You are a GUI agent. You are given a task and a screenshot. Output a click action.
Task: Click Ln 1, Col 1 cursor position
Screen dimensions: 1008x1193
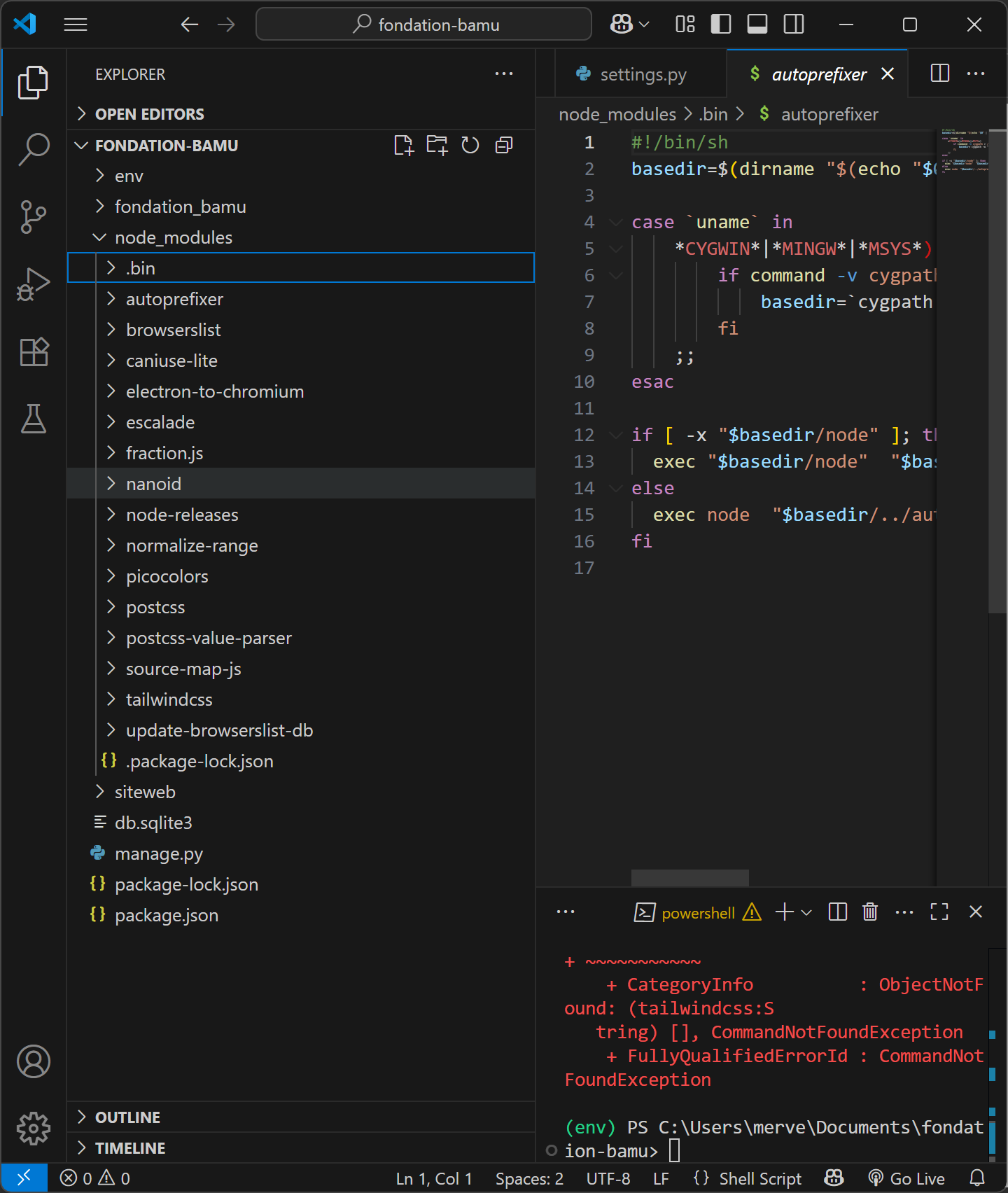[434, 1178]
